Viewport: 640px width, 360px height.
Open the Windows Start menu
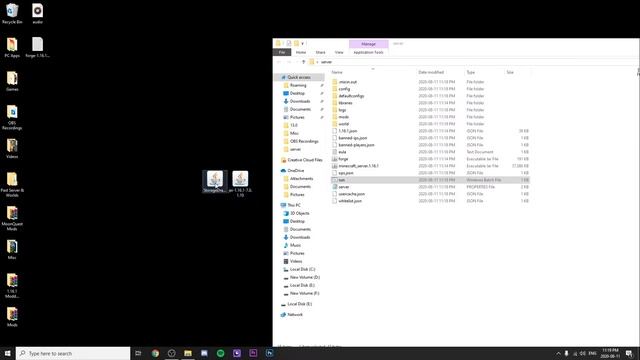(7, 353)
